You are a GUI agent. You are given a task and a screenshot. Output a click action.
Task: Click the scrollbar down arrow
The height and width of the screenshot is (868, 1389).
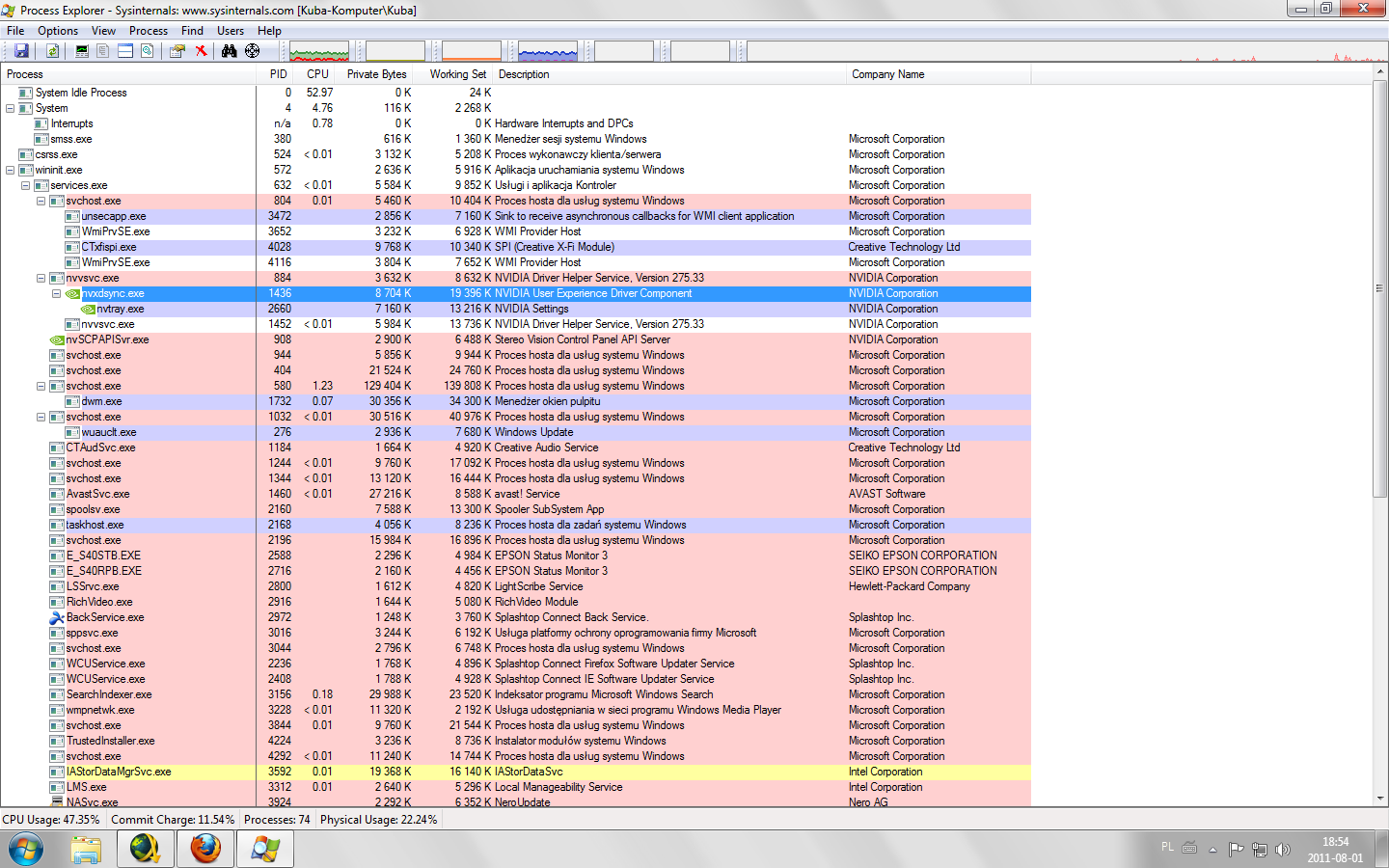tap(1380, 799)
